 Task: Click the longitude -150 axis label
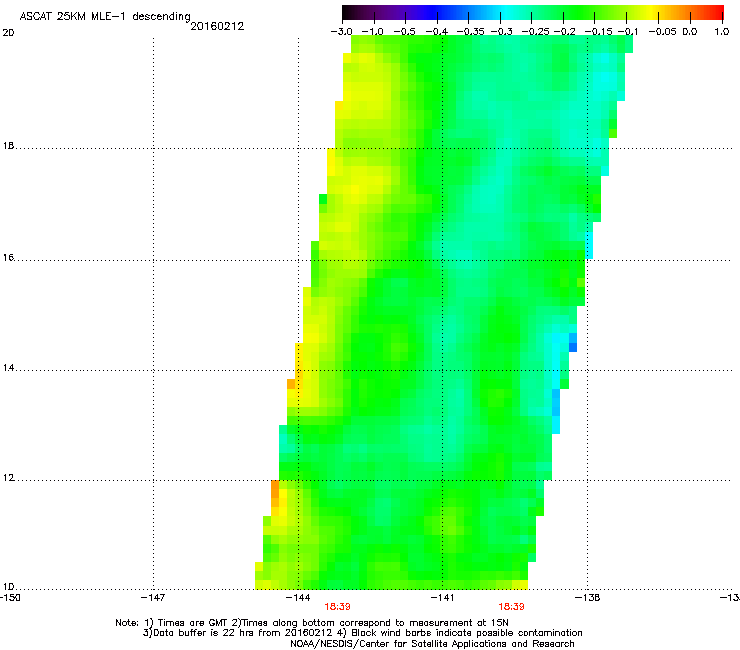pos(10,598)
